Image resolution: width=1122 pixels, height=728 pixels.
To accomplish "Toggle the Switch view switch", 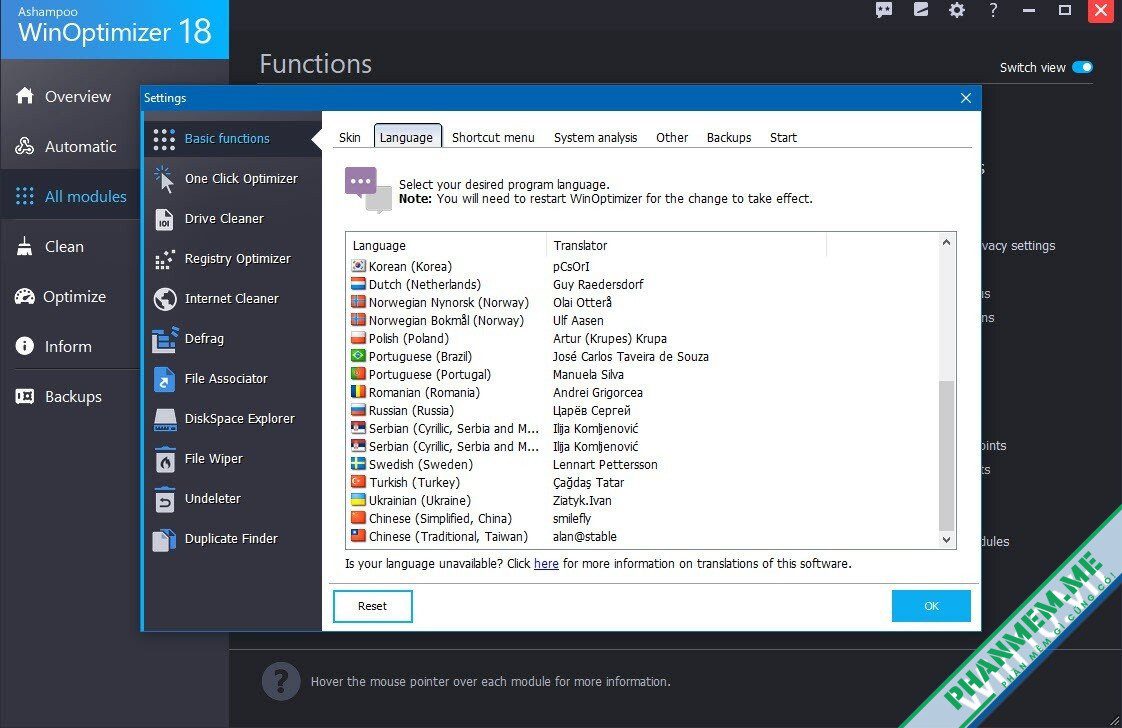I will click(1083, 67).
